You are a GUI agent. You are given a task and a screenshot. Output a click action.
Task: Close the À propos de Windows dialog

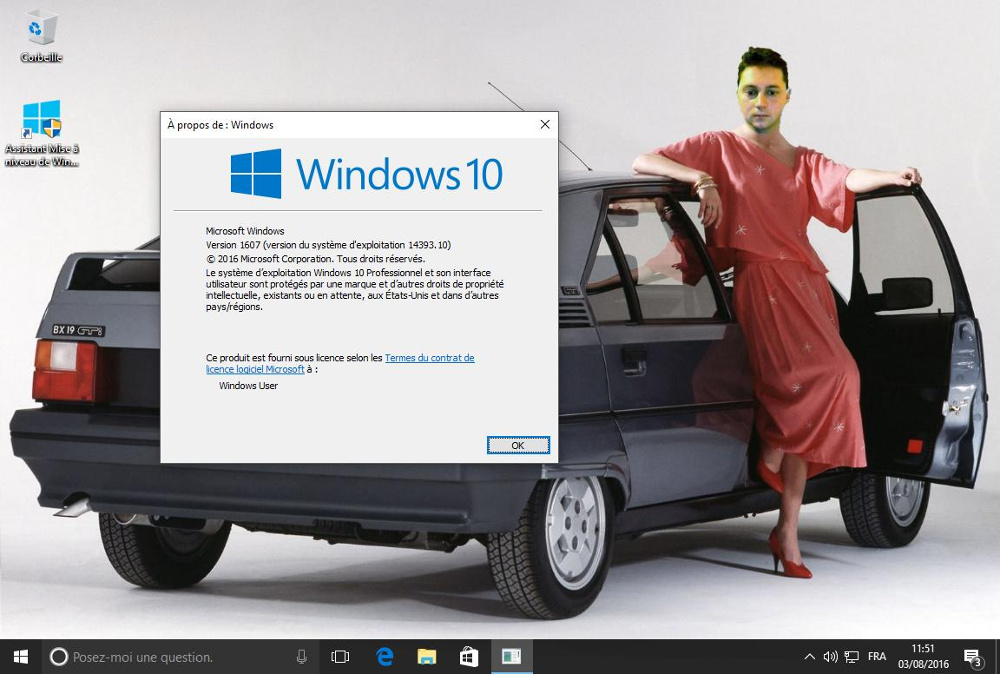(545, 124)
